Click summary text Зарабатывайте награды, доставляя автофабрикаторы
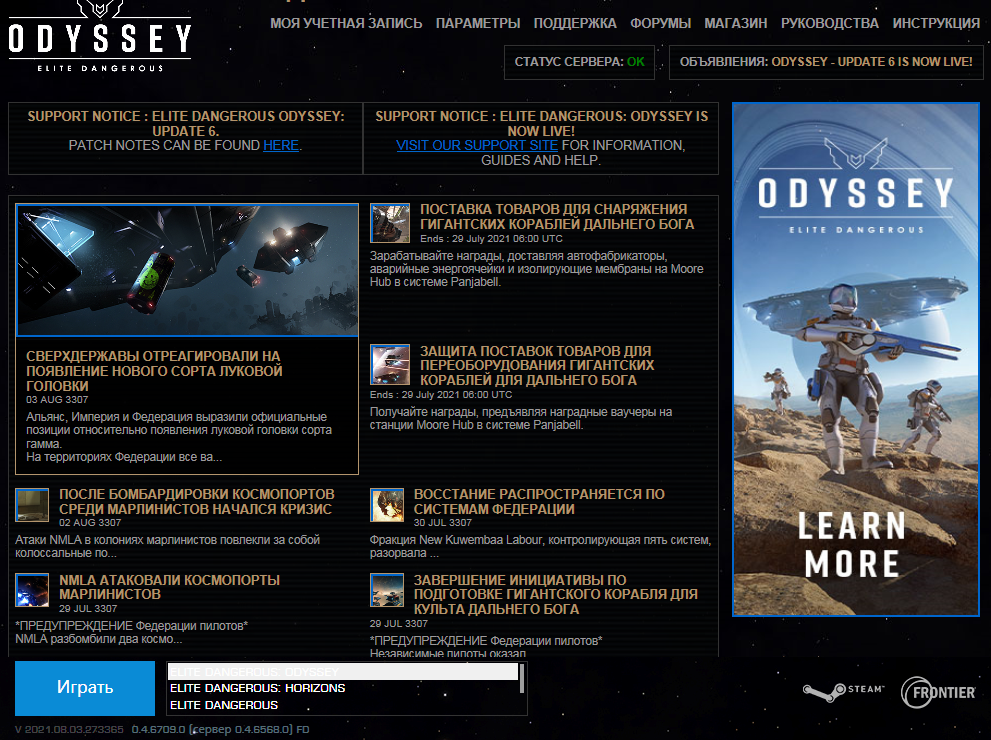Image resolution: width=991 pixels, height=740 pixels. click(537, 269)
